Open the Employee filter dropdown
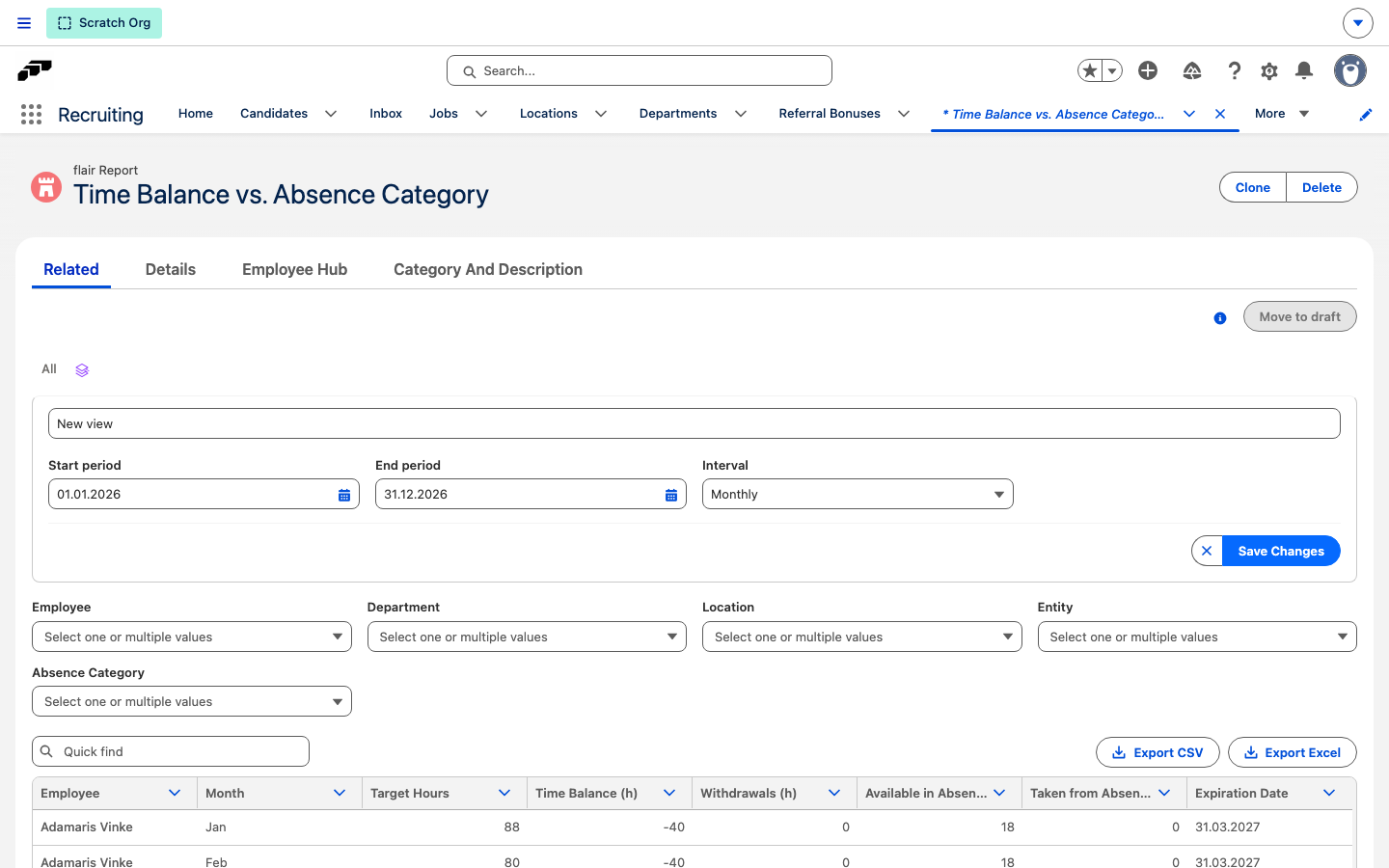1389x868 pixels. coord(192,637)
